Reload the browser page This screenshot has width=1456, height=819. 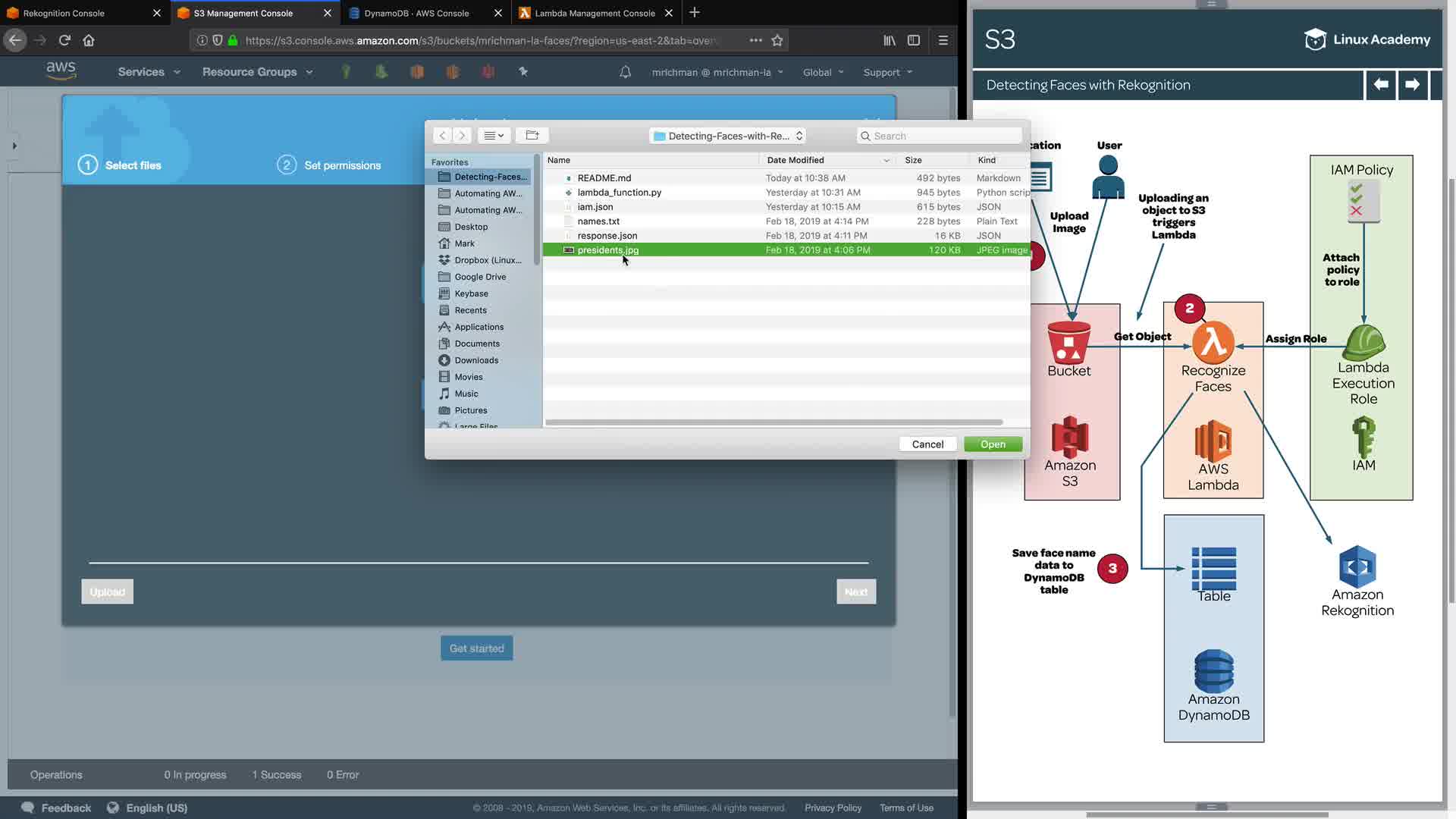coord(64,40)
